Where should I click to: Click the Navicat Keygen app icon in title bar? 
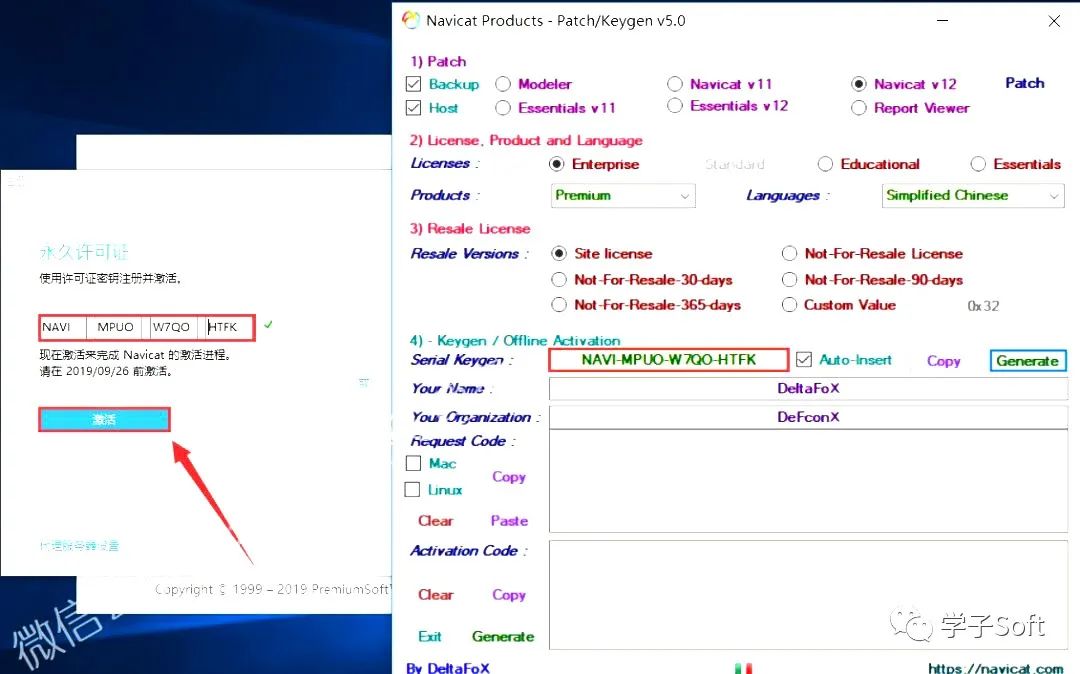(x=411, y=20)
